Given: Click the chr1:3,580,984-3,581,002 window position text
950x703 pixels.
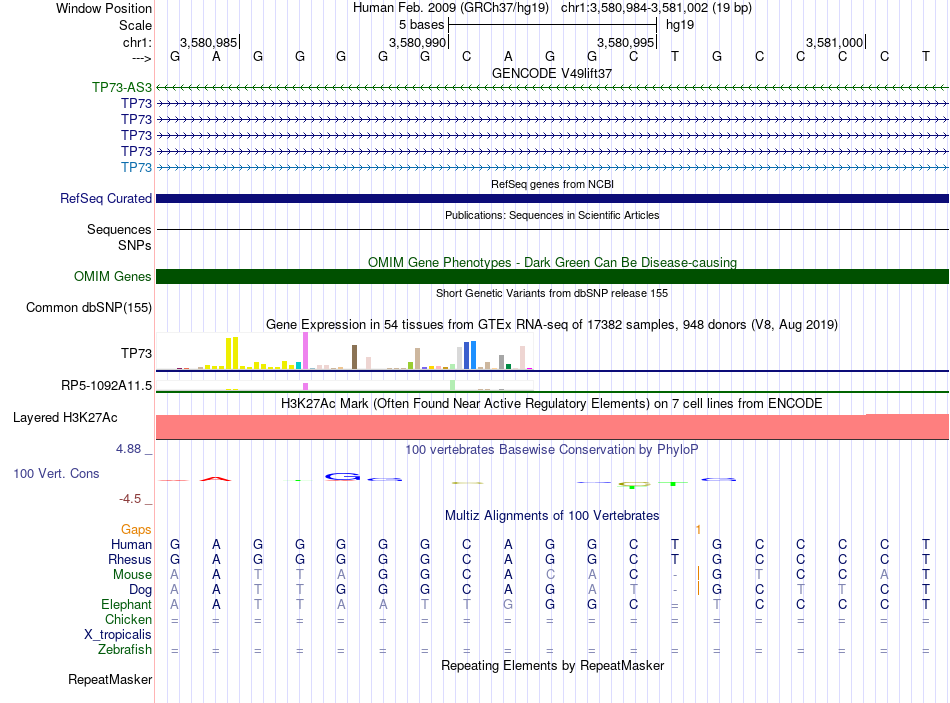Looking at the screenshot, I should 656,8.
